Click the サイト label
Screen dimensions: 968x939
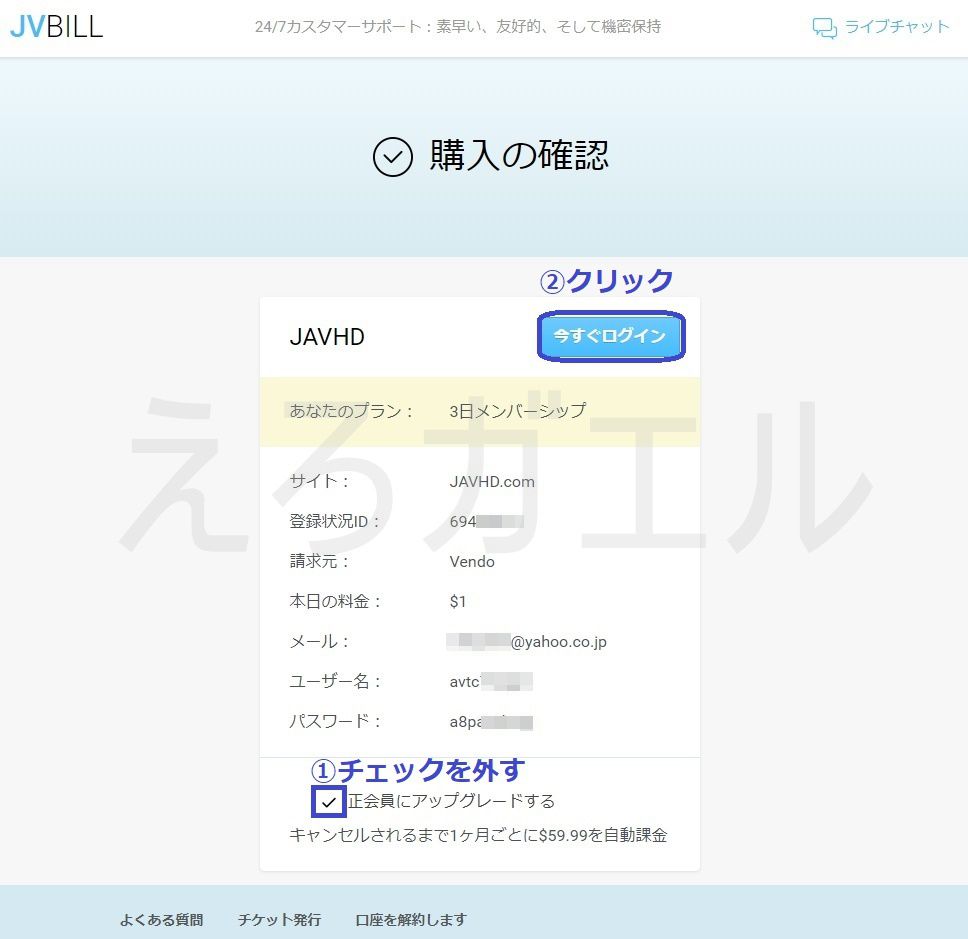click(x=319, y=481)
